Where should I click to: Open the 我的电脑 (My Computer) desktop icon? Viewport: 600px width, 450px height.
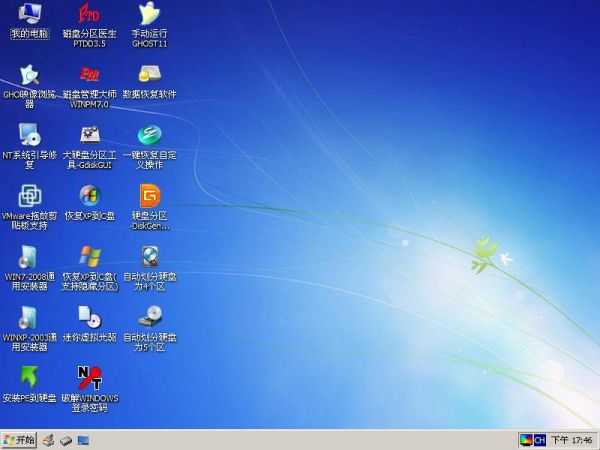tap(29, 15)
